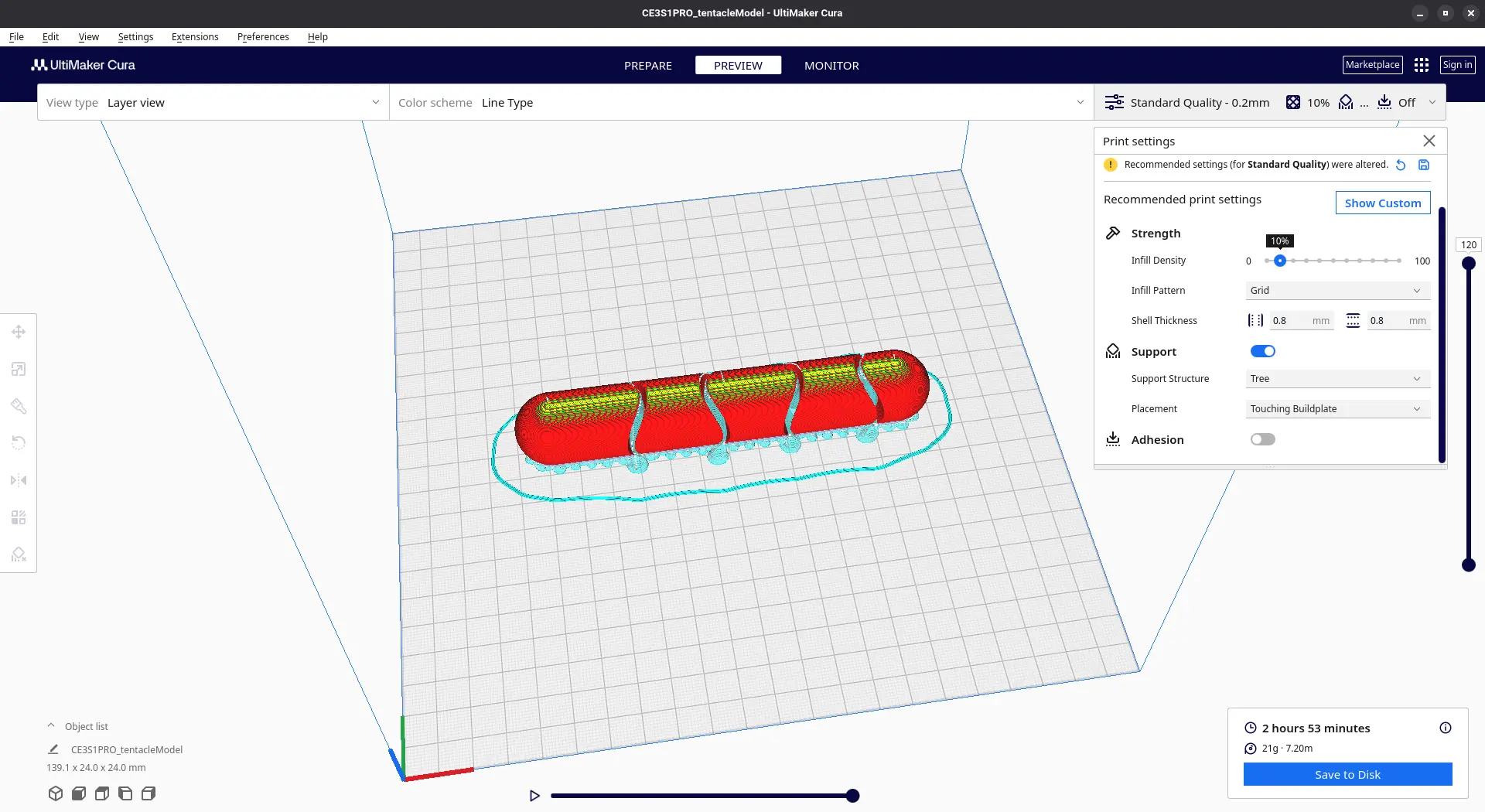Reset altered recommended settings
The image size is (1485, 812).
coord(1401,165)
